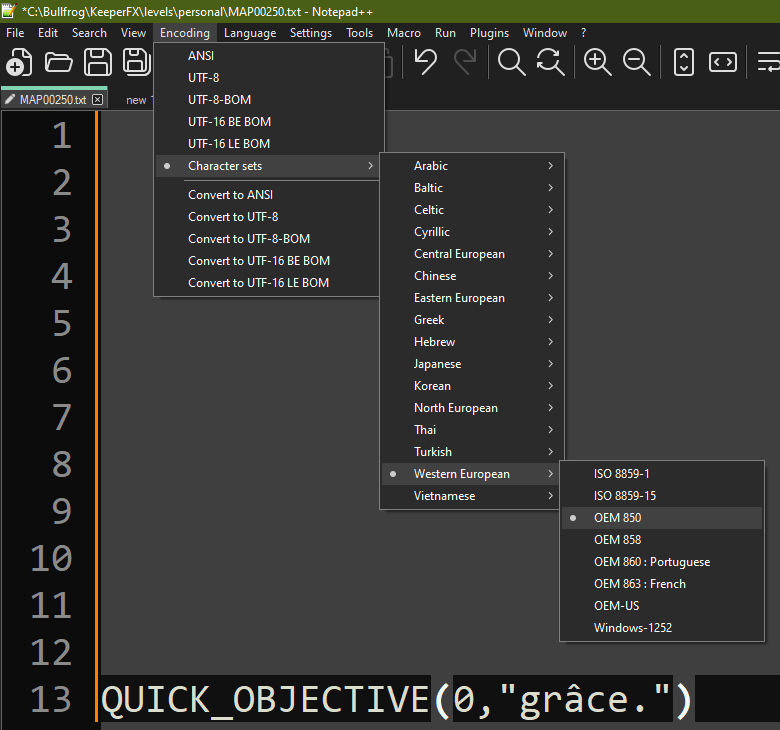
Task: Click the Zoom In icon
Action: 598,63
